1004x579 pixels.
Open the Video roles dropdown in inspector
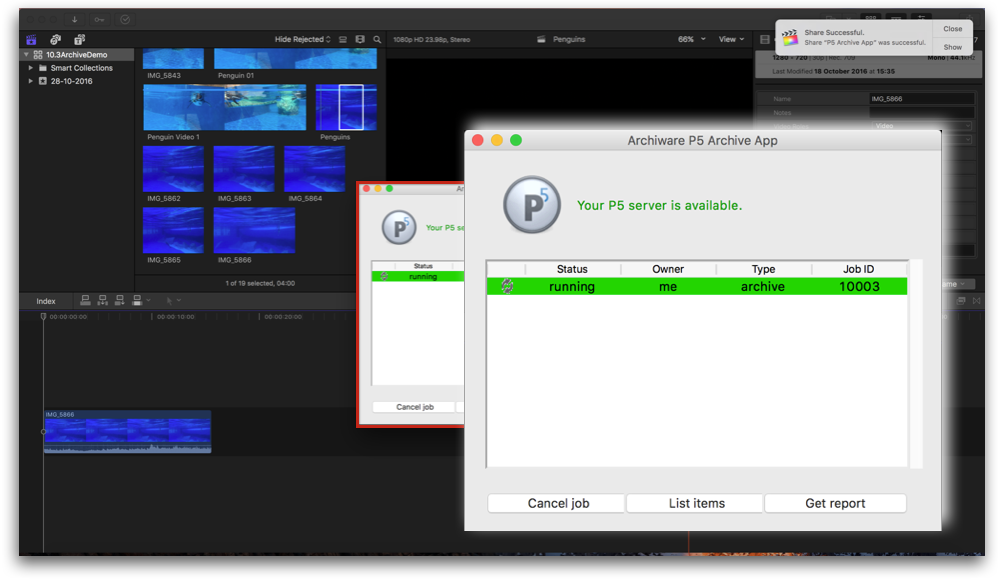click(922, 126)
